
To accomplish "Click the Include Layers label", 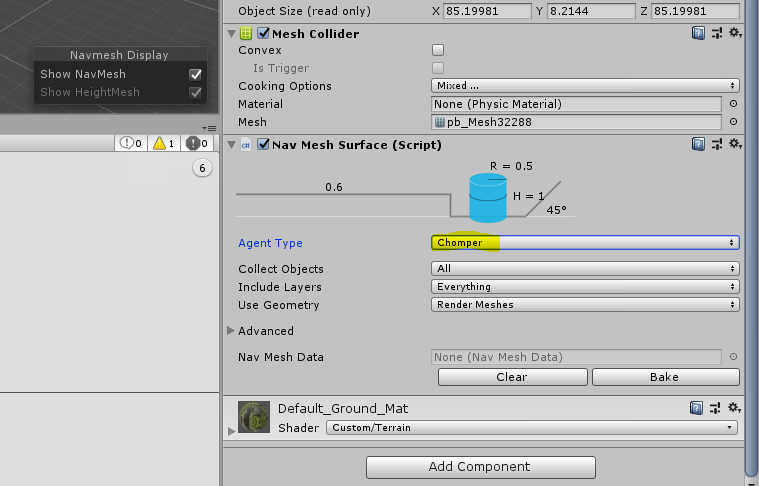I will tap(280, 287).
